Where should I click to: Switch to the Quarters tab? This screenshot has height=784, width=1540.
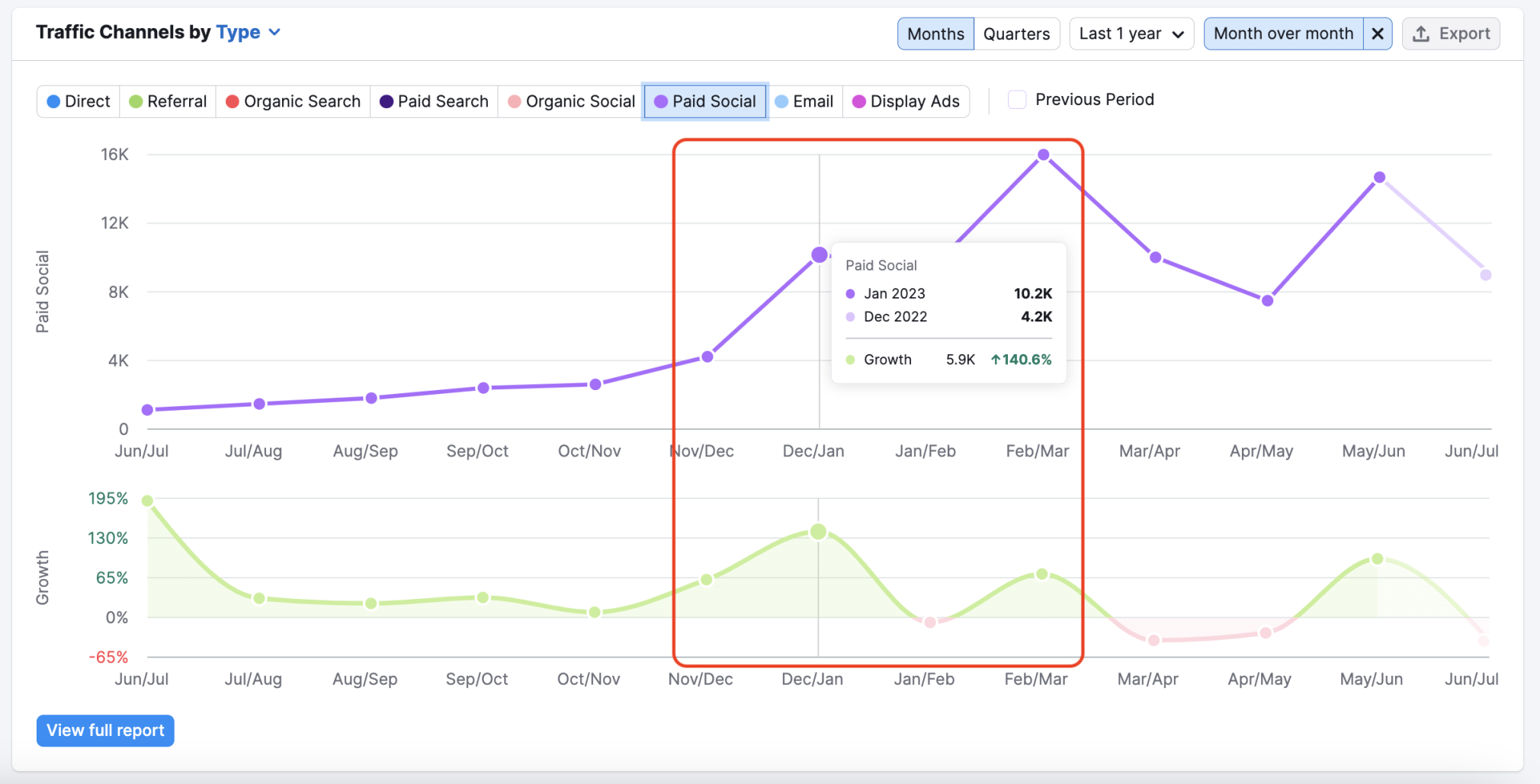click(x=1016, y=34)
